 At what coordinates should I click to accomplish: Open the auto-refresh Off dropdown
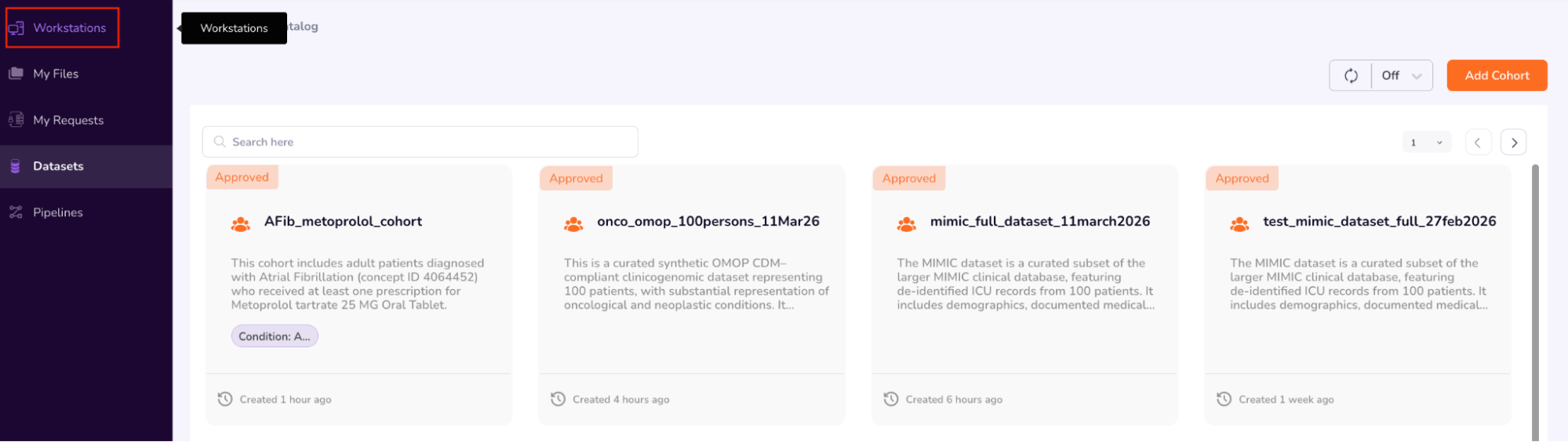pos(1402,76)
